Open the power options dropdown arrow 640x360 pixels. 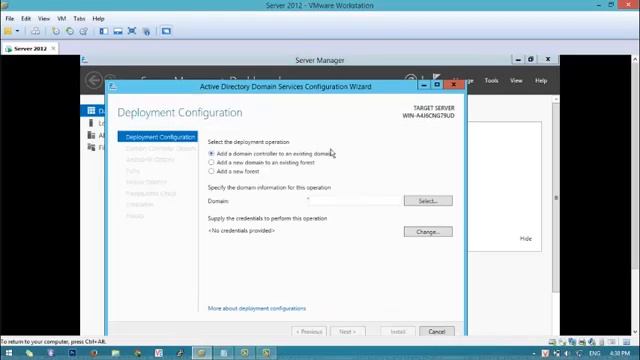click(x=18, y=31)
